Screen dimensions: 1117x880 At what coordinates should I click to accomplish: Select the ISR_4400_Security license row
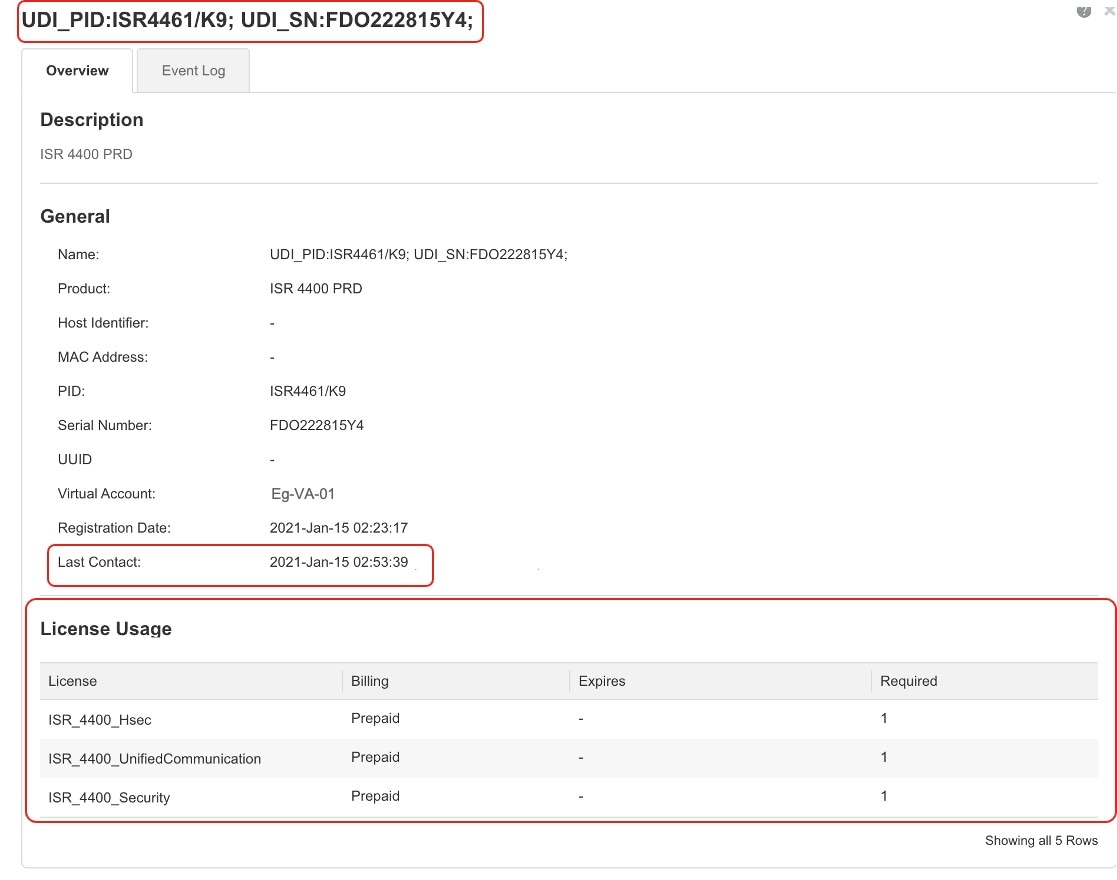click(568, 797)
